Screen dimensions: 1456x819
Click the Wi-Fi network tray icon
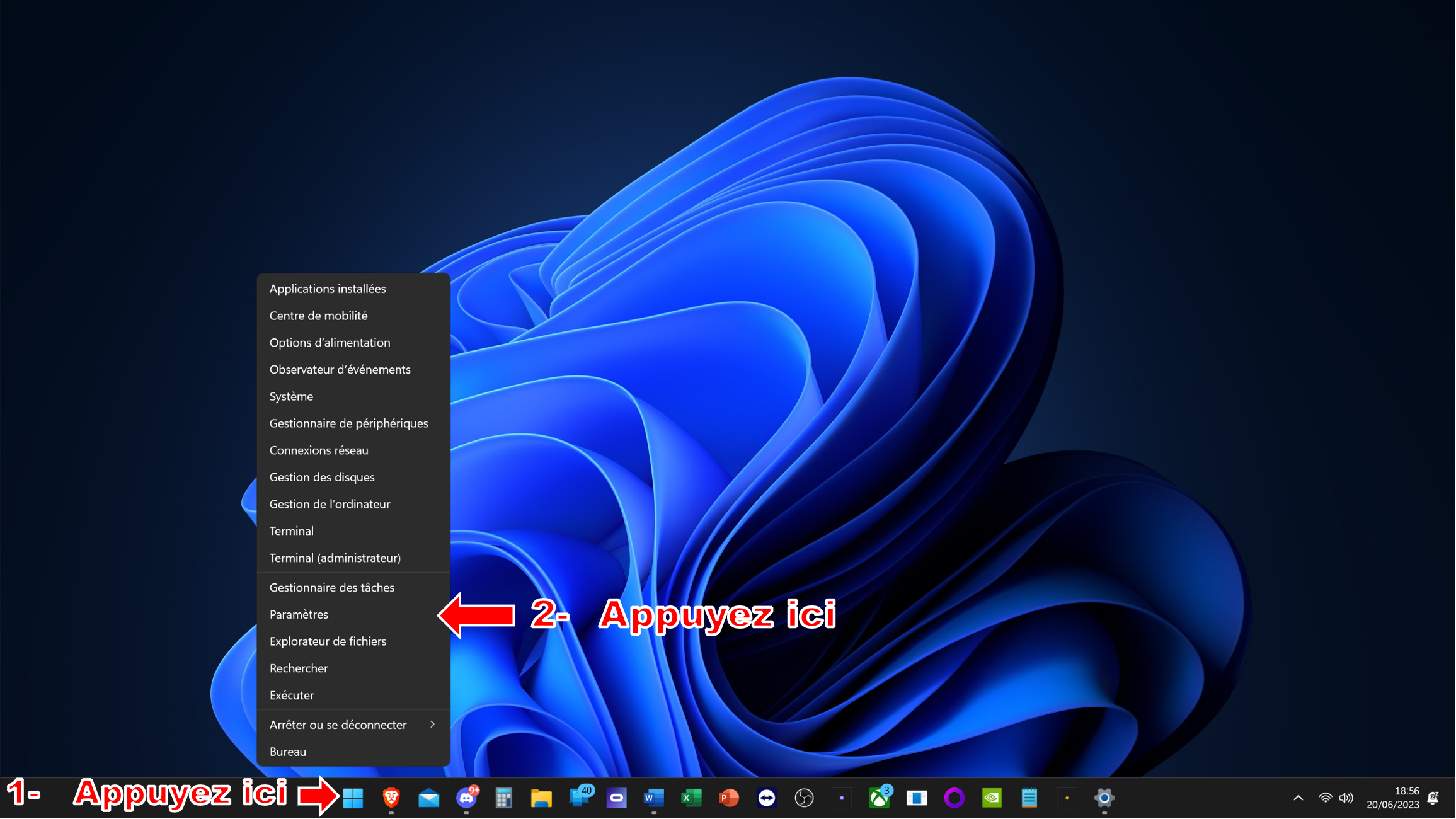pyautogui.click(x=1326, y=798)
